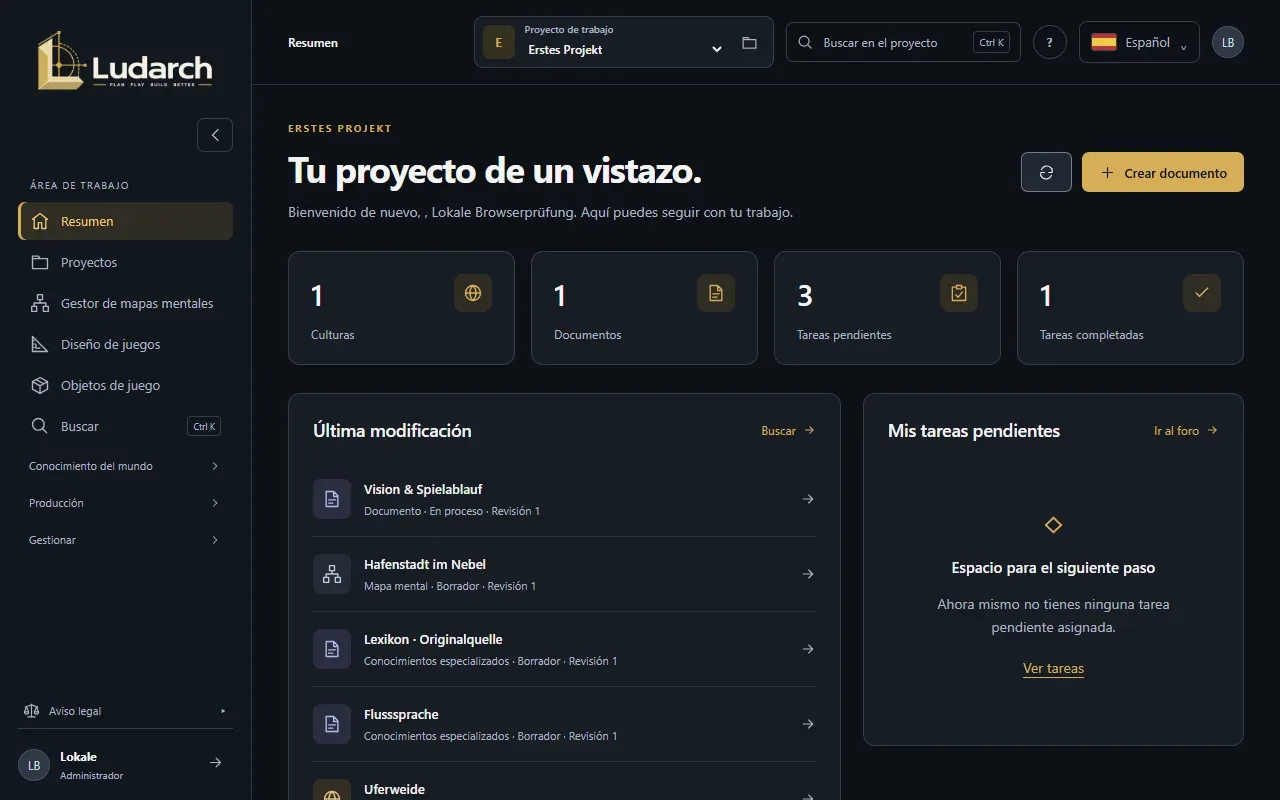Click the document icon for Lexikon · Originalquelle
Viewport: 1280px width, 800px height.
[x=332, y=649]
